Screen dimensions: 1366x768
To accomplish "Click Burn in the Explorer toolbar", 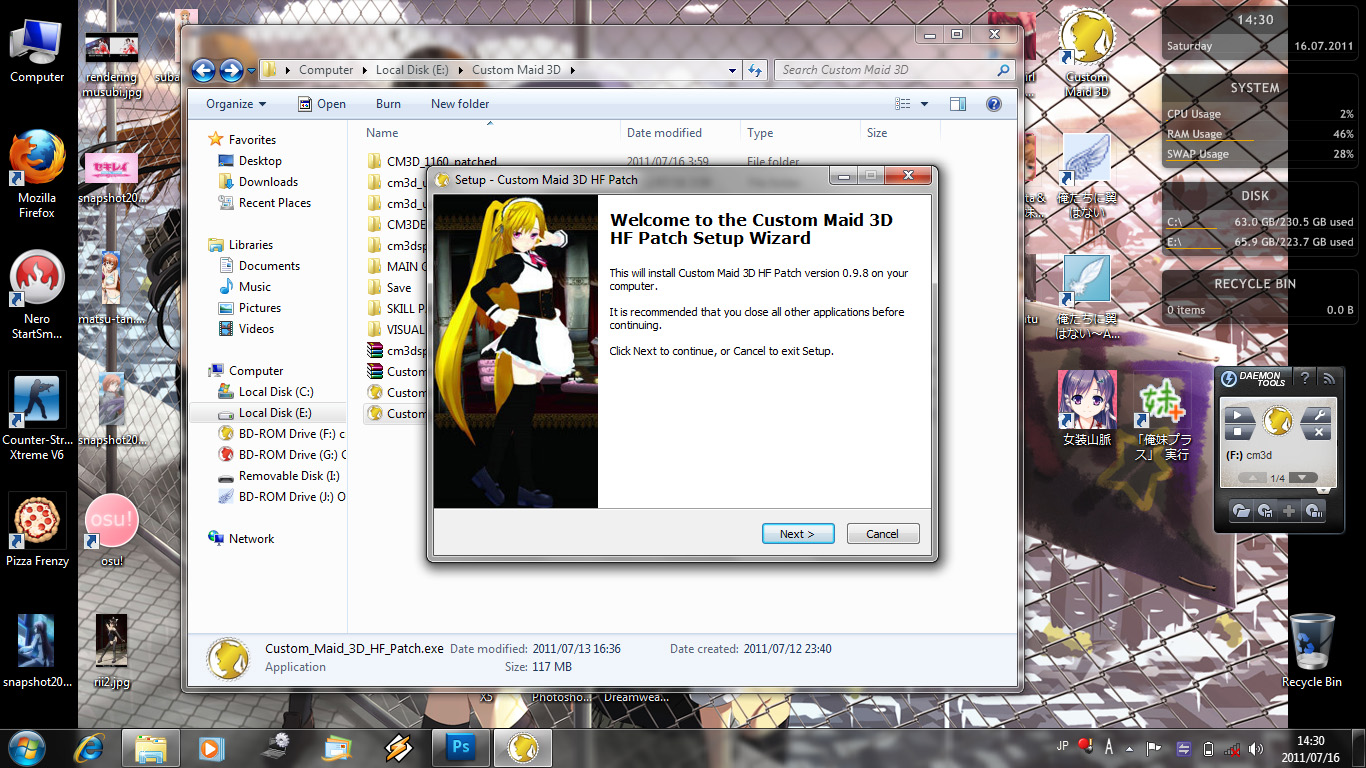I will coord(388,104).
